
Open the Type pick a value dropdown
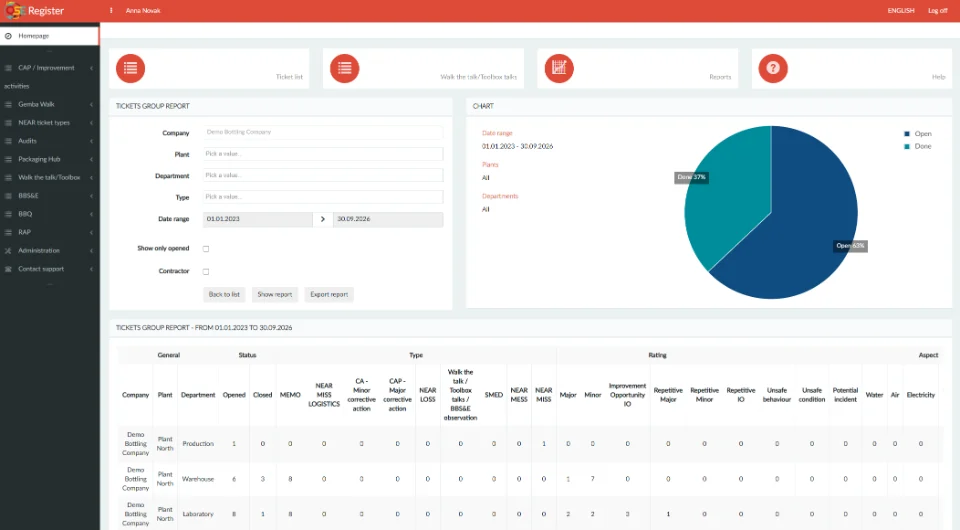tap(323, 197)
